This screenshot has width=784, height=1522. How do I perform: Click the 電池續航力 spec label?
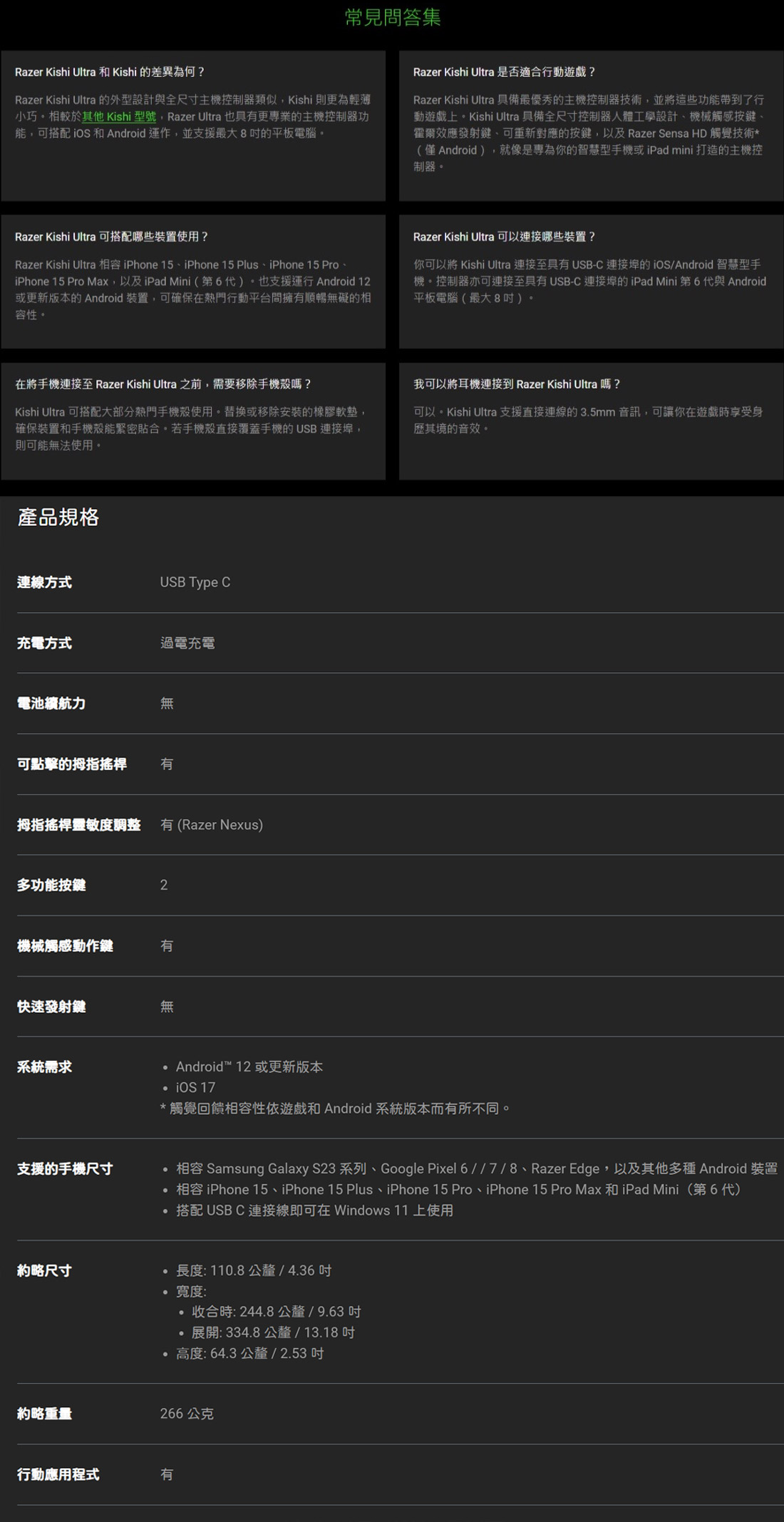coord(51,704)
